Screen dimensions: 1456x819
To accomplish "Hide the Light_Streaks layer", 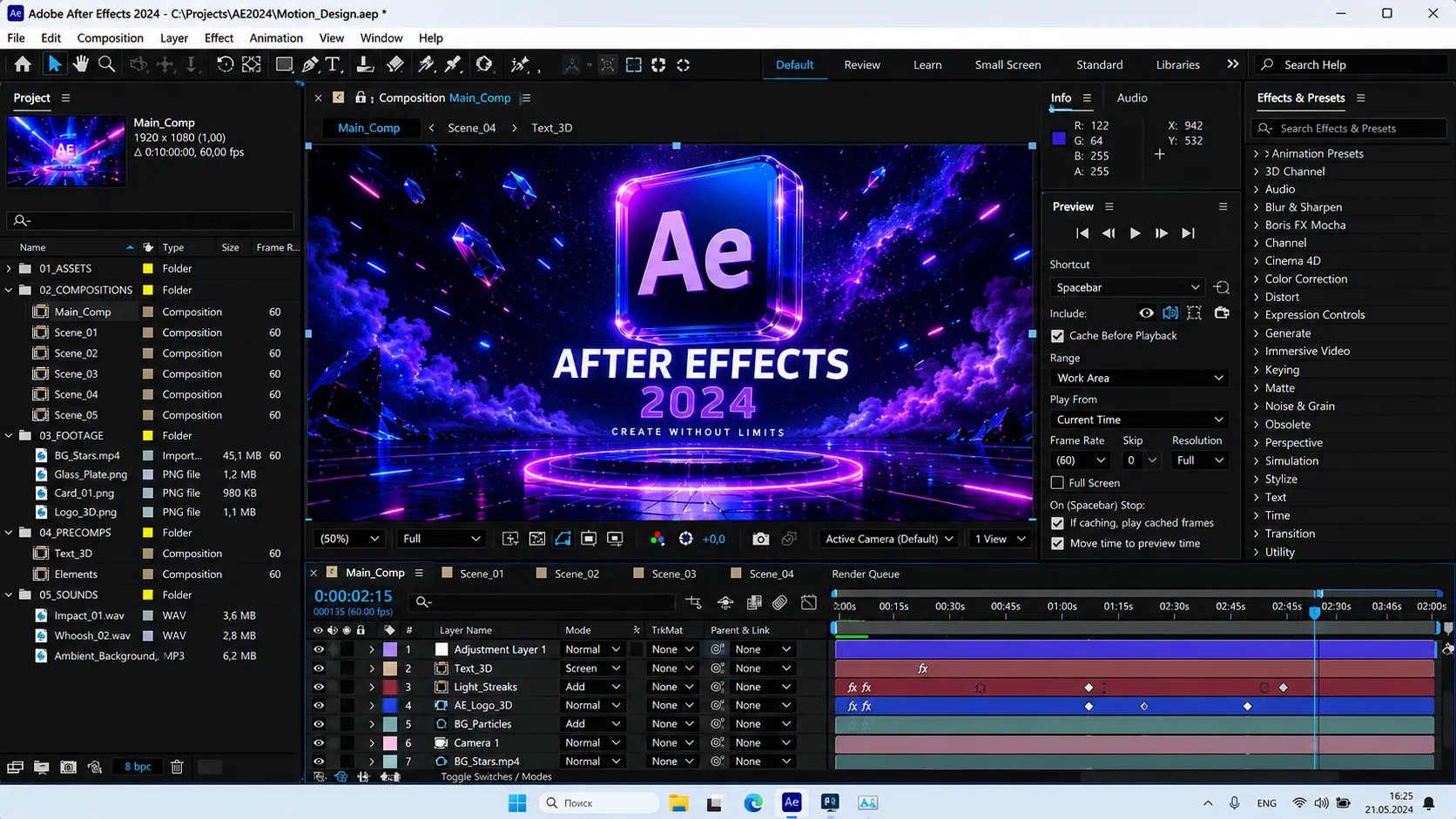I will [x=319, y=687].
